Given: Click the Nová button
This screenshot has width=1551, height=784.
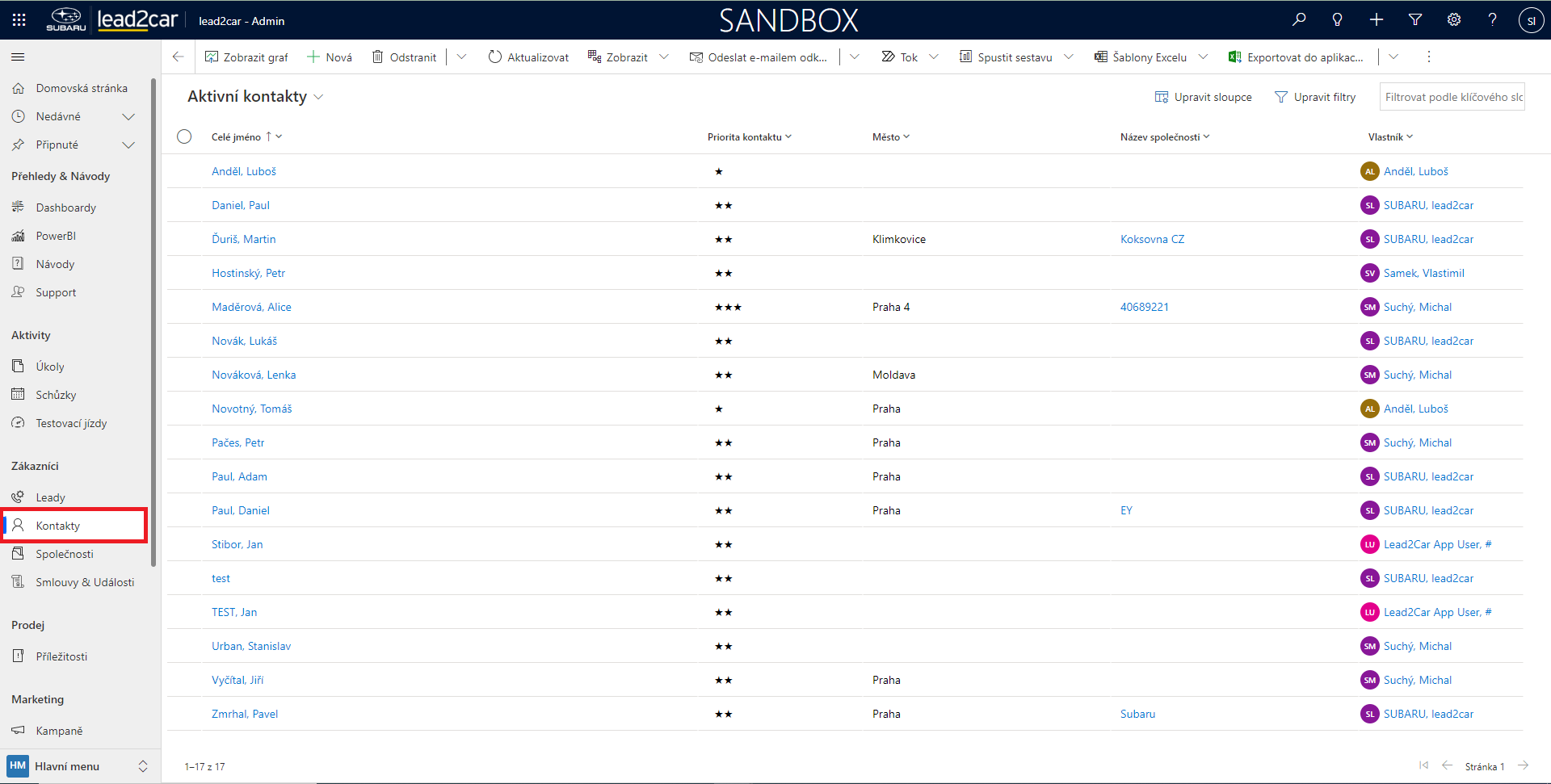Looking at the screenshot, I should coord(330,57).
